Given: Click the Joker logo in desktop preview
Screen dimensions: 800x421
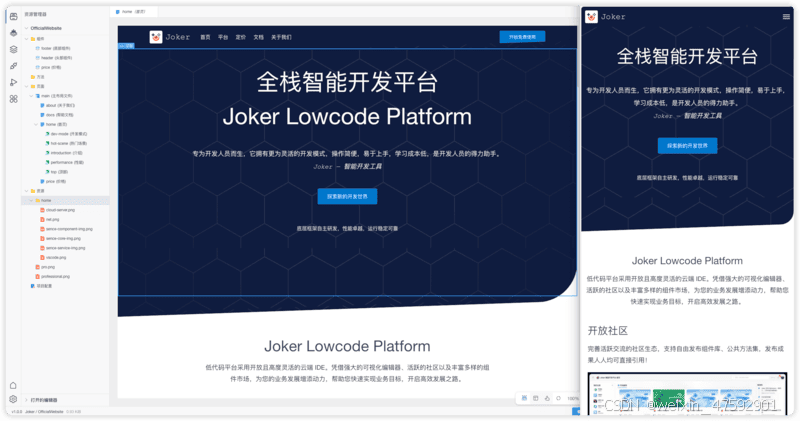Looking at the screenshot, I should pyautogui.click(x=156, y=37).
